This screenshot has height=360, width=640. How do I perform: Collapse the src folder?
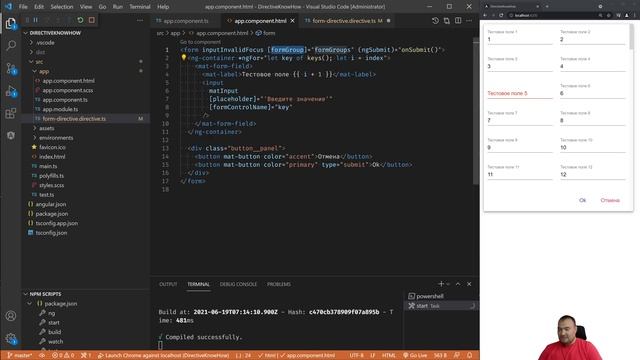coord(39,62)
